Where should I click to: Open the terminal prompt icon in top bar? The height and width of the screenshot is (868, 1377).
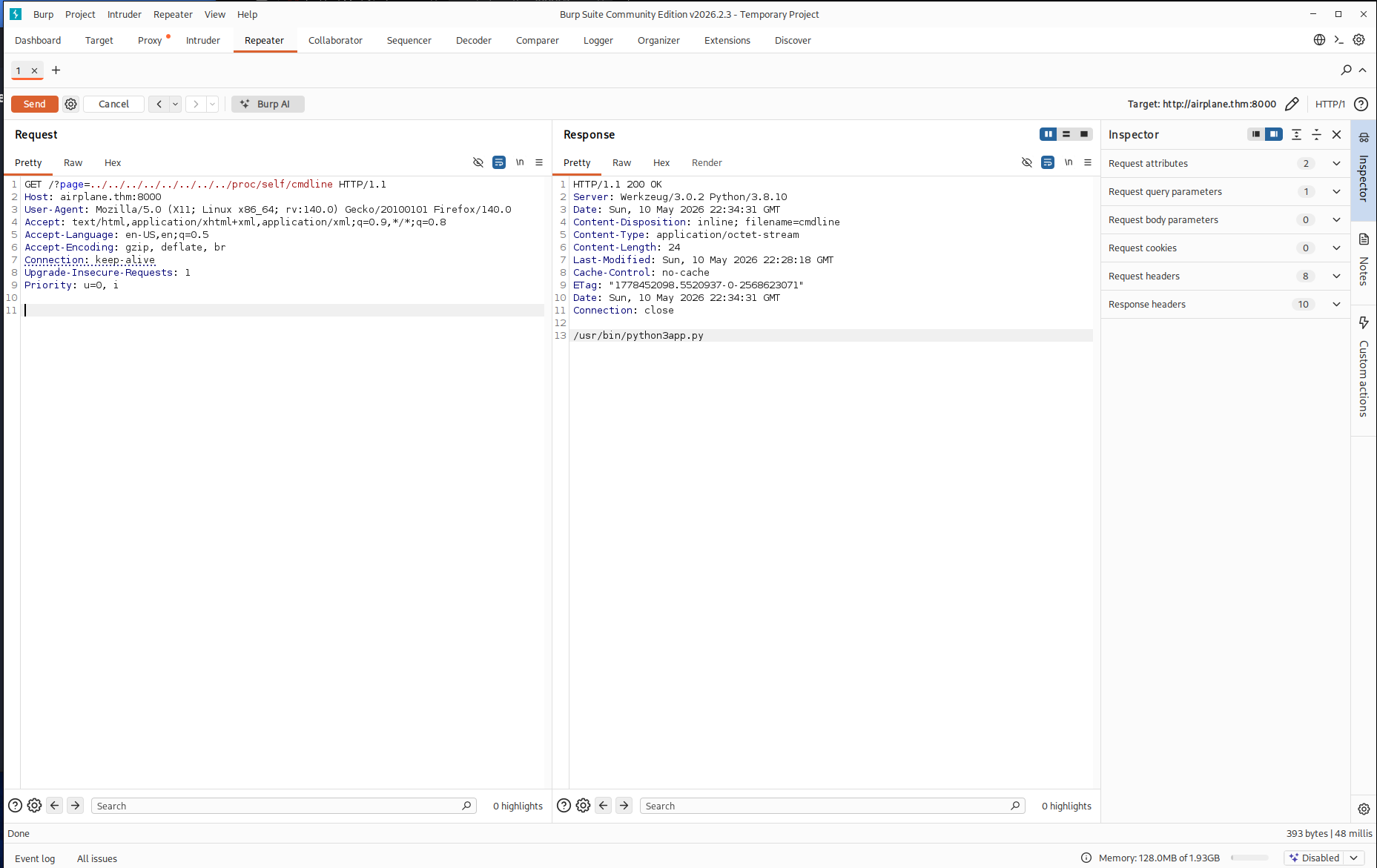tap(1338, 40)
